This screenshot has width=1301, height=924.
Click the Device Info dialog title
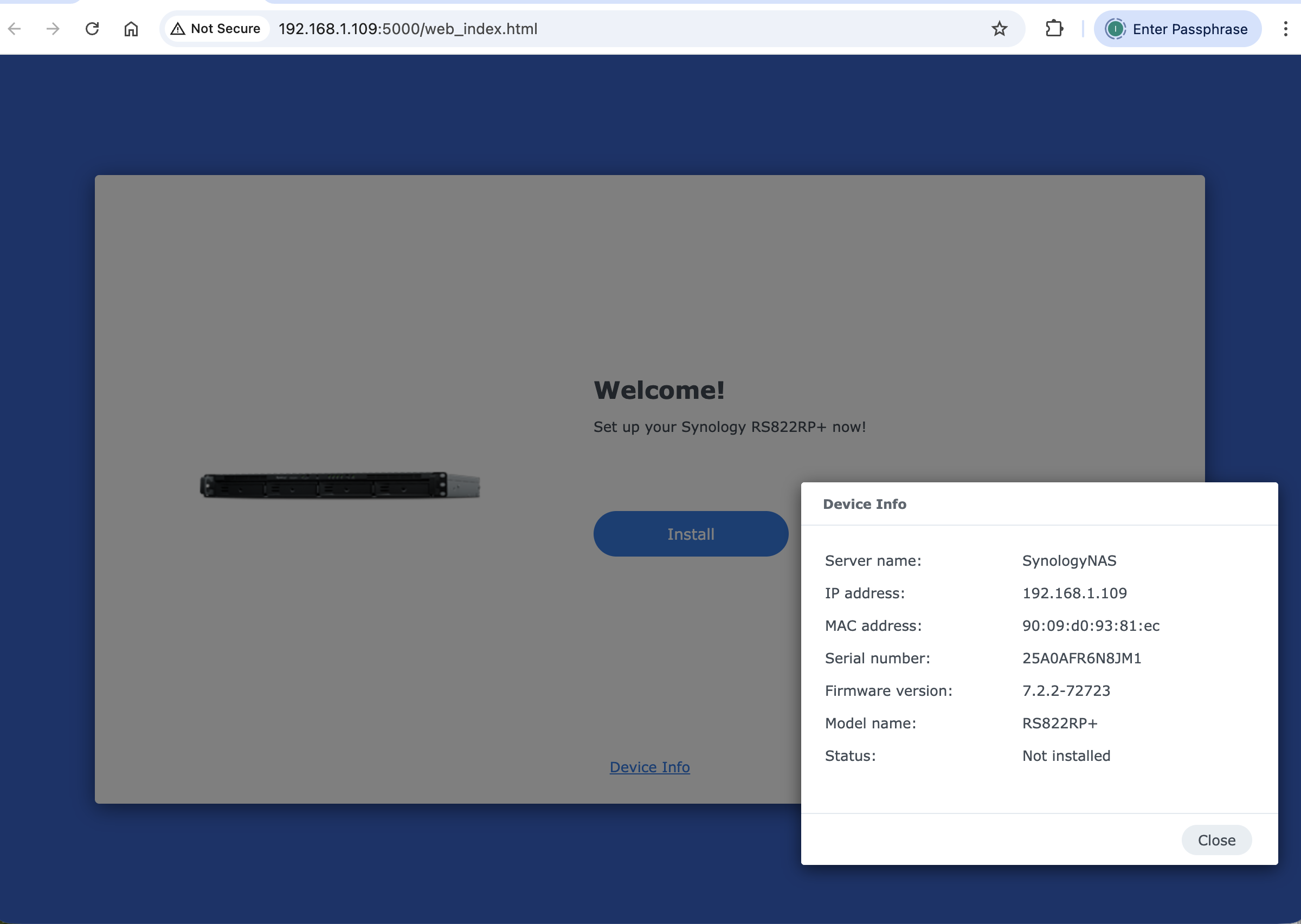tap(864, 504)
